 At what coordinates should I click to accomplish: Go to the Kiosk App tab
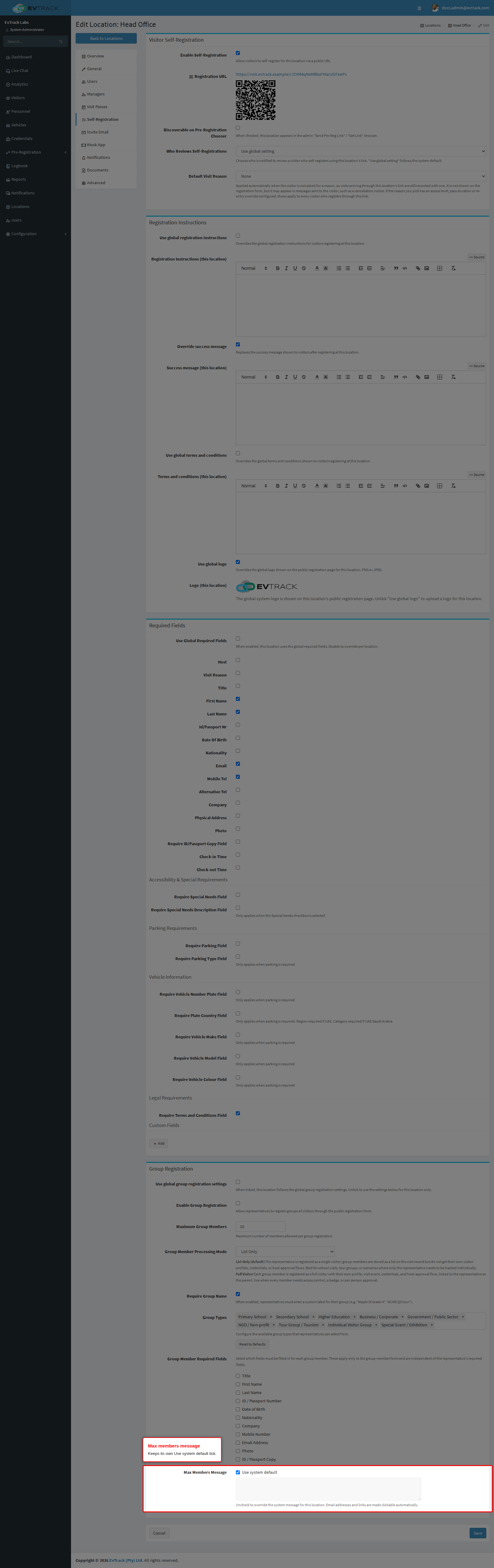(106, 145)
